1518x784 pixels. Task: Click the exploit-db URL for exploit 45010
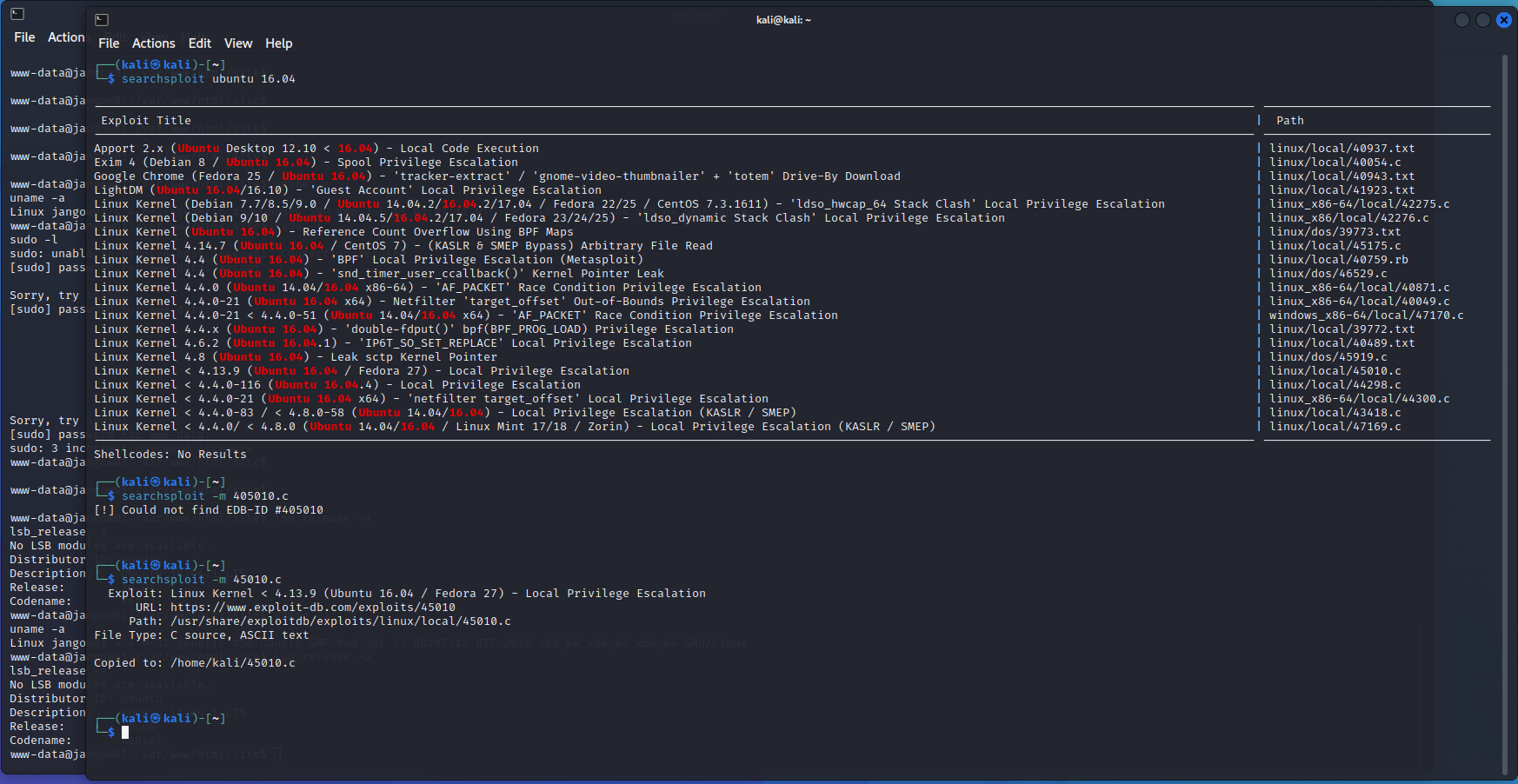click(x=313, y=608)
